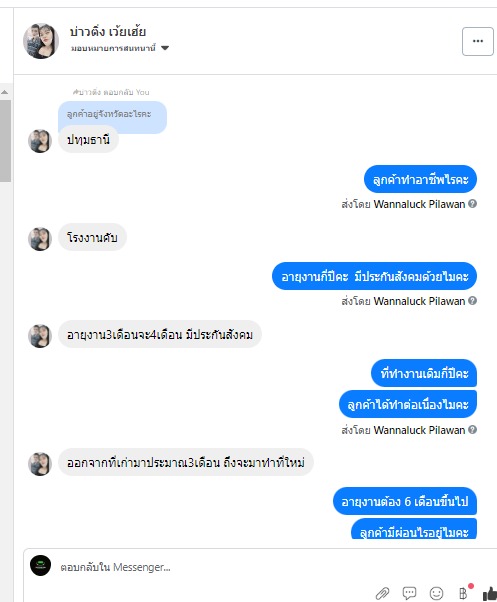Click the Baht payment request icon
The image size is (497, 602).
point(464,593)
